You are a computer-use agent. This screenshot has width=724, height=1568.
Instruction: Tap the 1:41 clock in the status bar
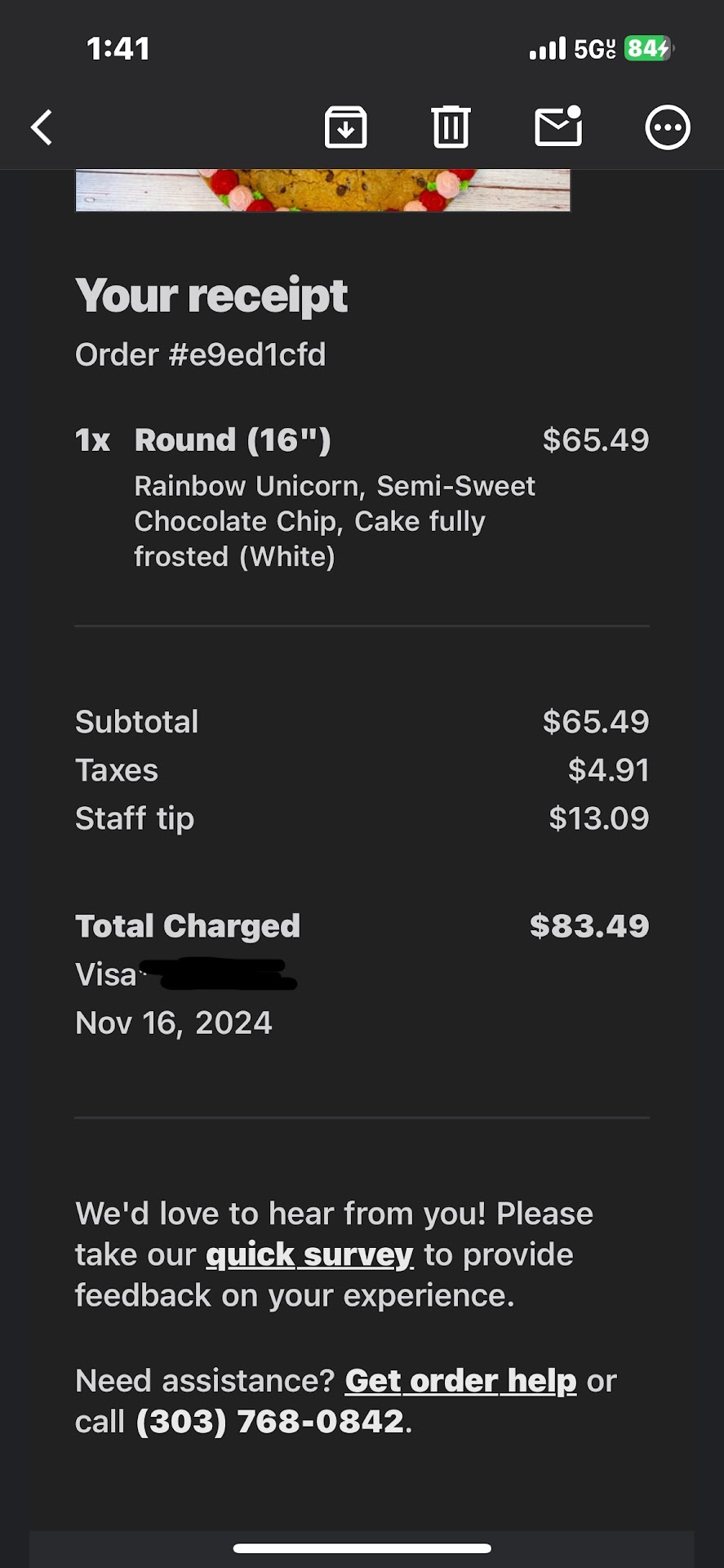tap(118, 49)
